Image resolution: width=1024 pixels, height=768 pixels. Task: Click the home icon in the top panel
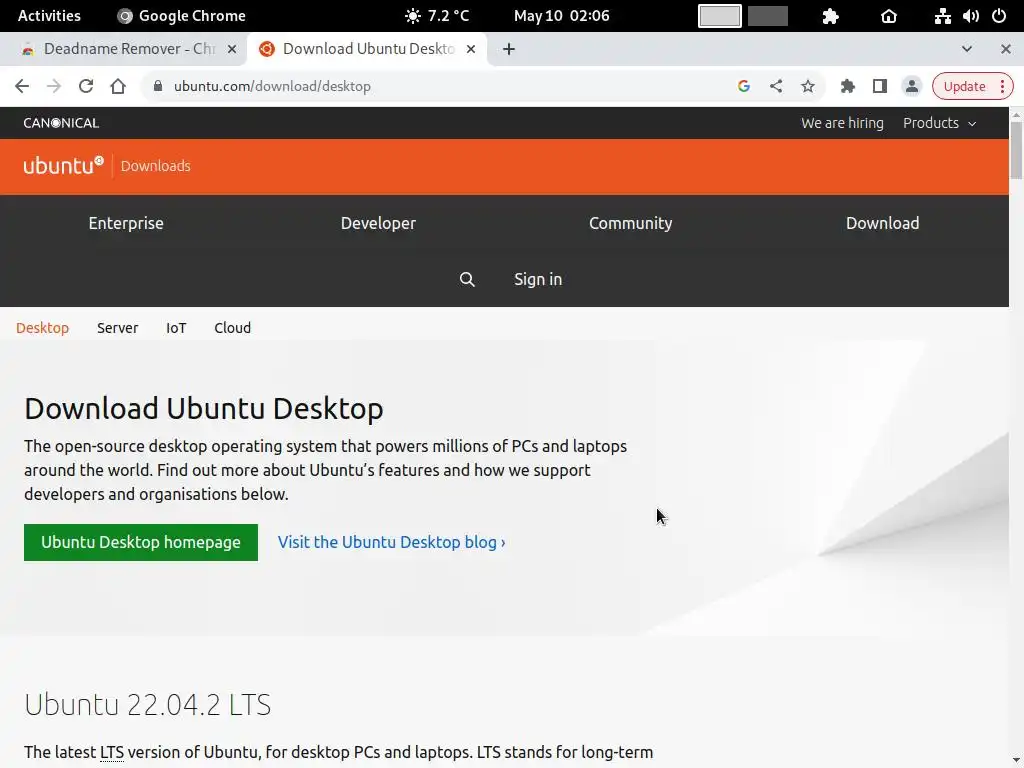[889, 16]
